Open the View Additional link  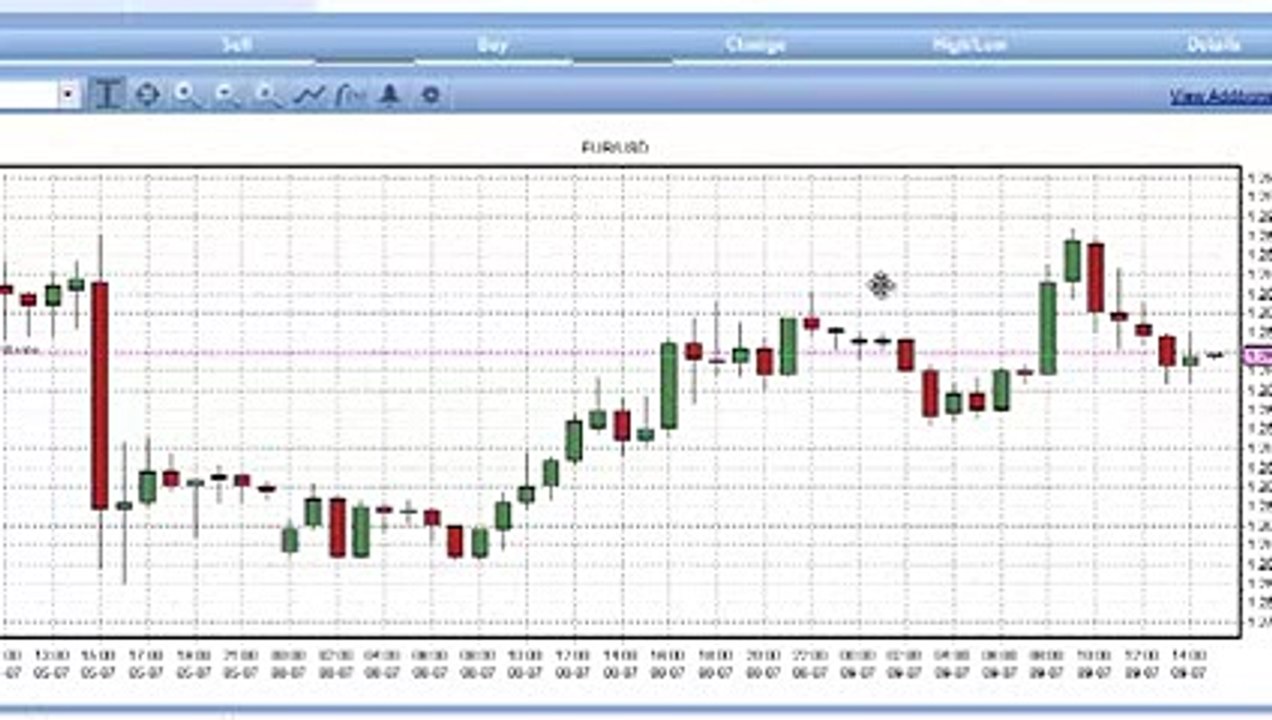[1221, 96]
